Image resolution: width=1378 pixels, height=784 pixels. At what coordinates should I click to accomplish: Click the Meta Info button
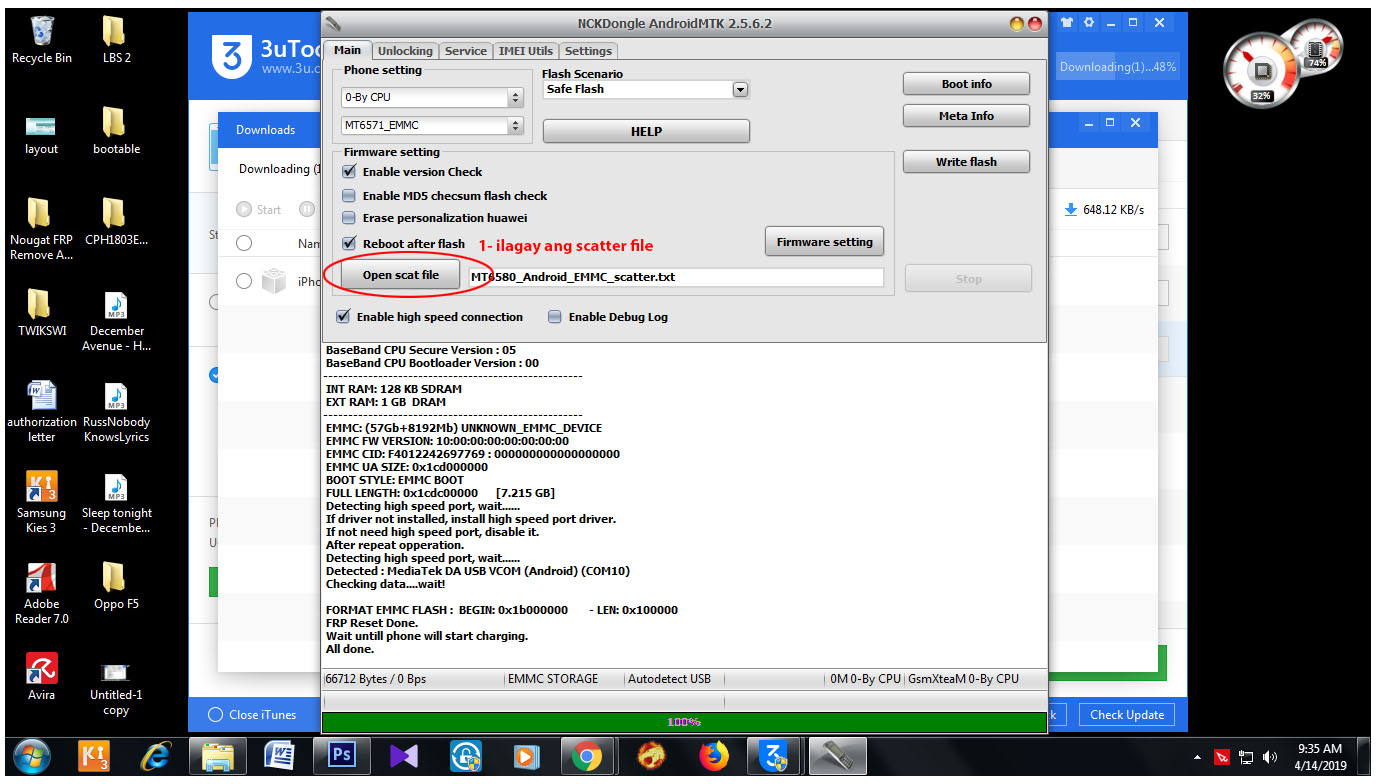click(966, 116)
